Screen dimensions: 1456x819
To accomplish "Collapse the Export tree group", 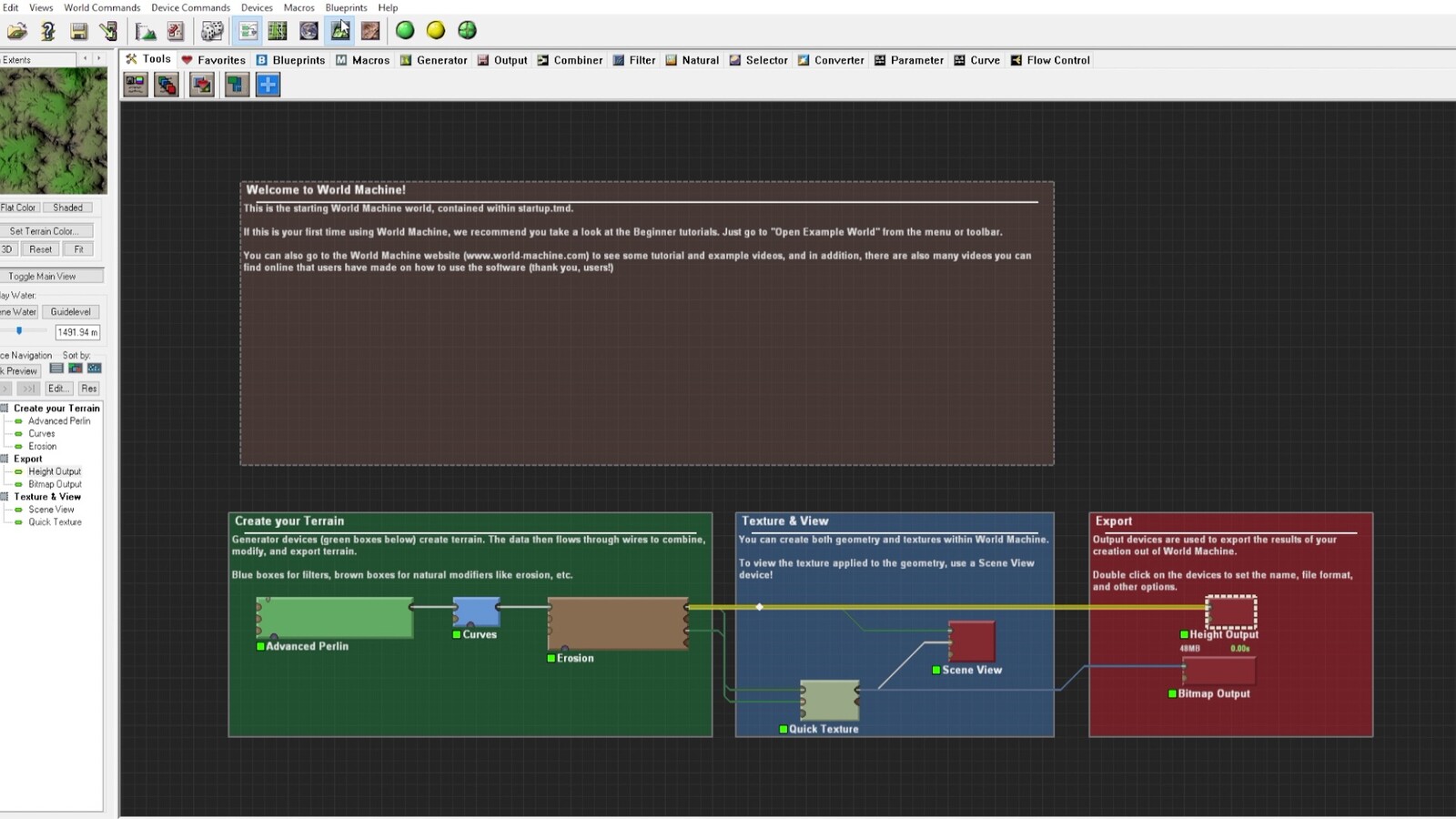I will pos(5,459).
